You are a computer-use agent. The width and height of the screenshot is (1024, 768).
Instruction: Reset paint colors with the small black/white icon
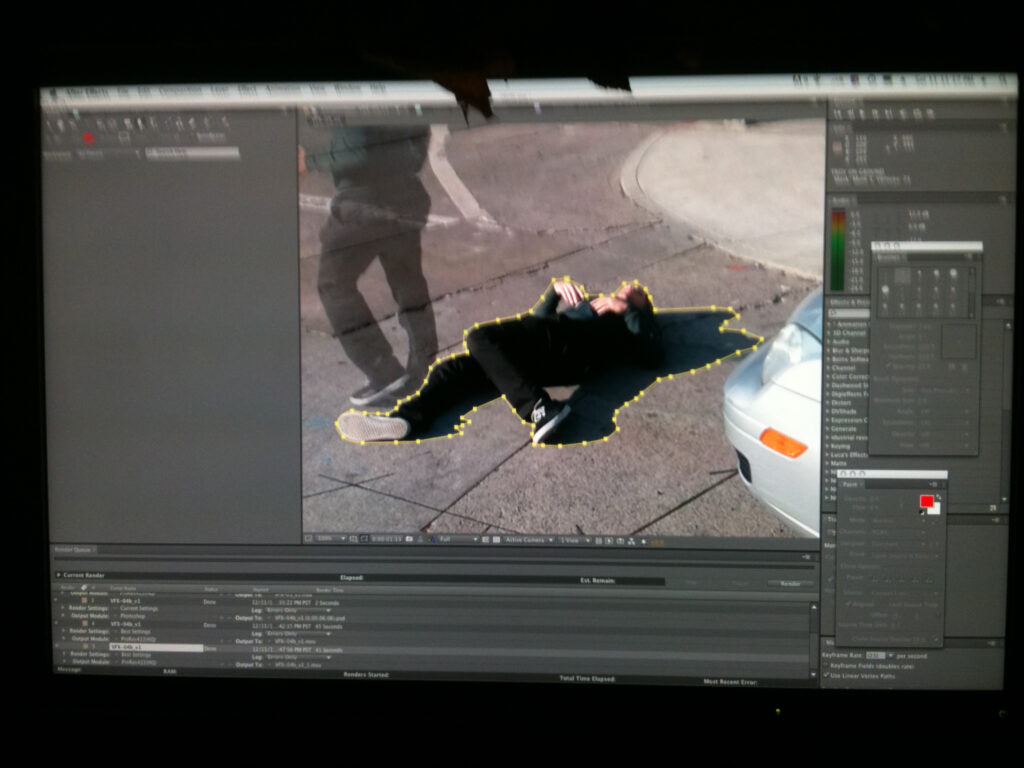(922, 512)
